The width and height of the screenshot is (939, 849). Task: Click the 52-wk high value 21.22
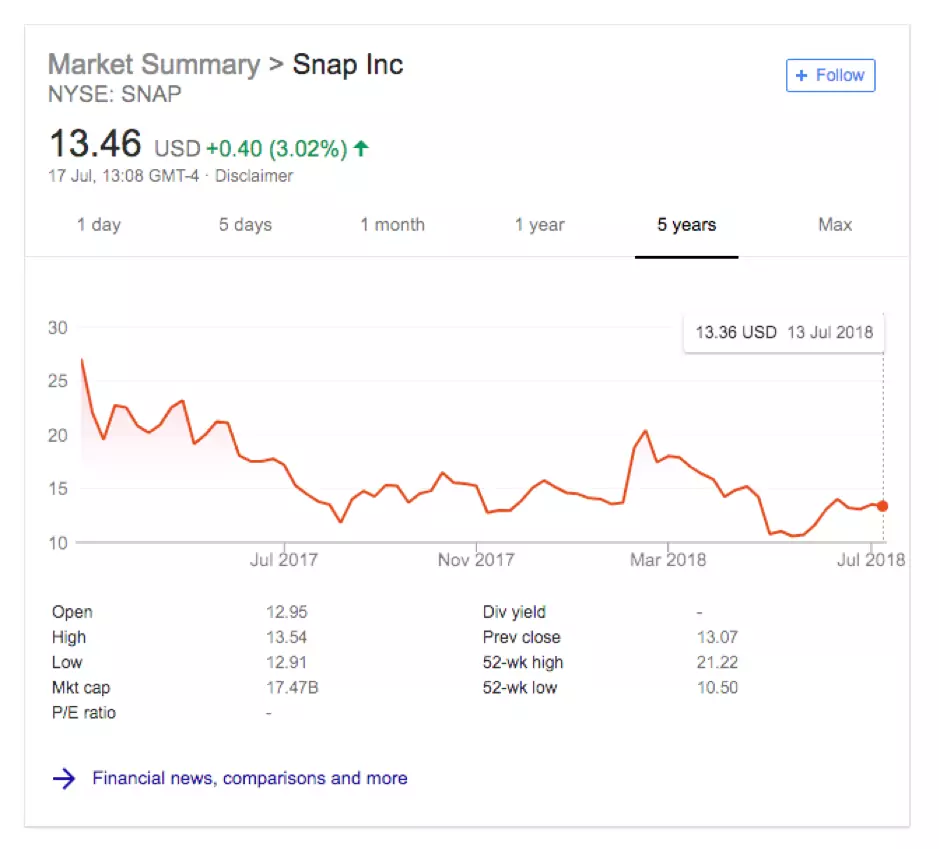coord(715,662)
